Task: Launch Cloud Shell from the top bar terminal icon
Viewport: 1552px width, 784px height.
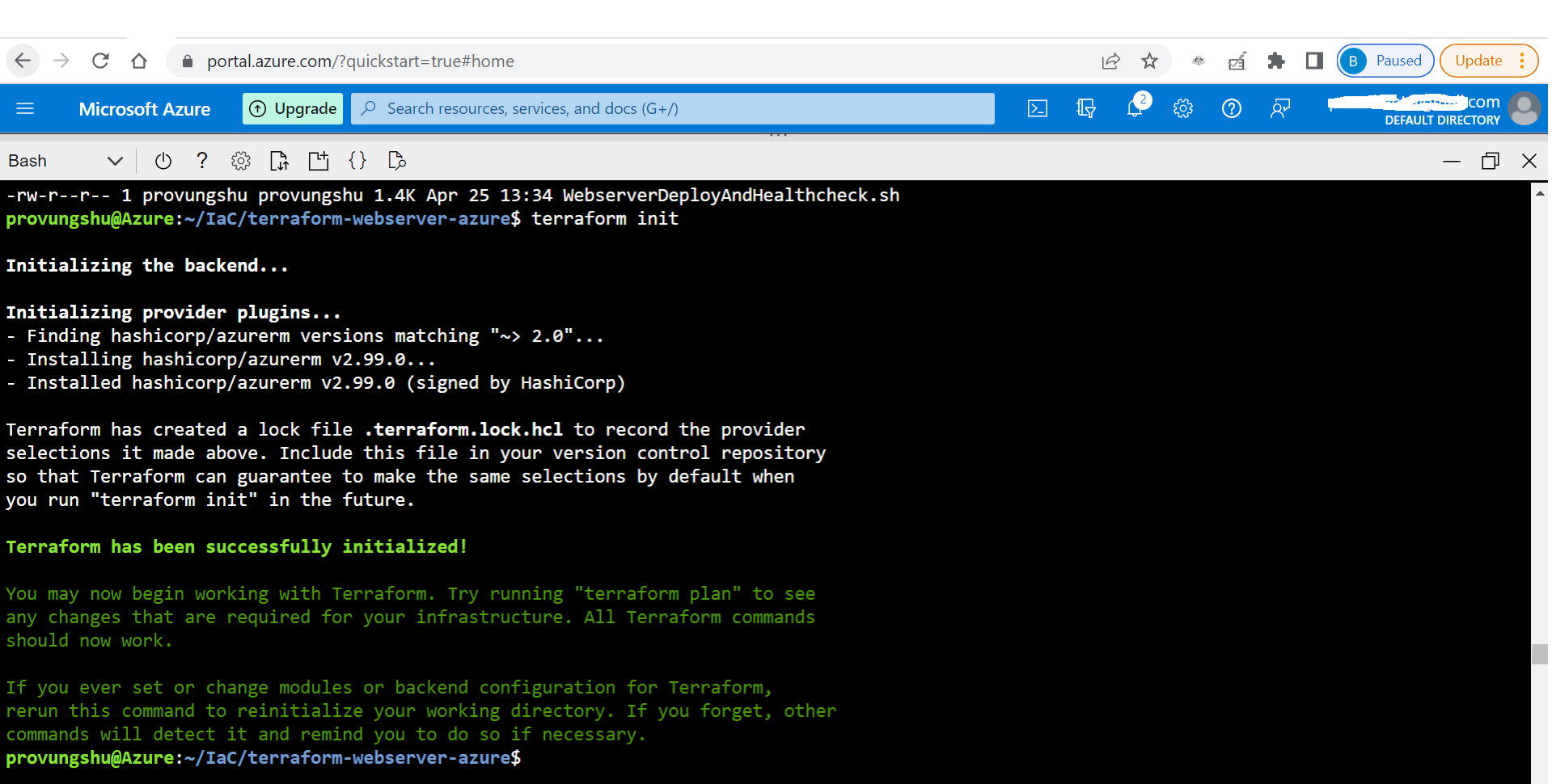Action: [1038, 108]
